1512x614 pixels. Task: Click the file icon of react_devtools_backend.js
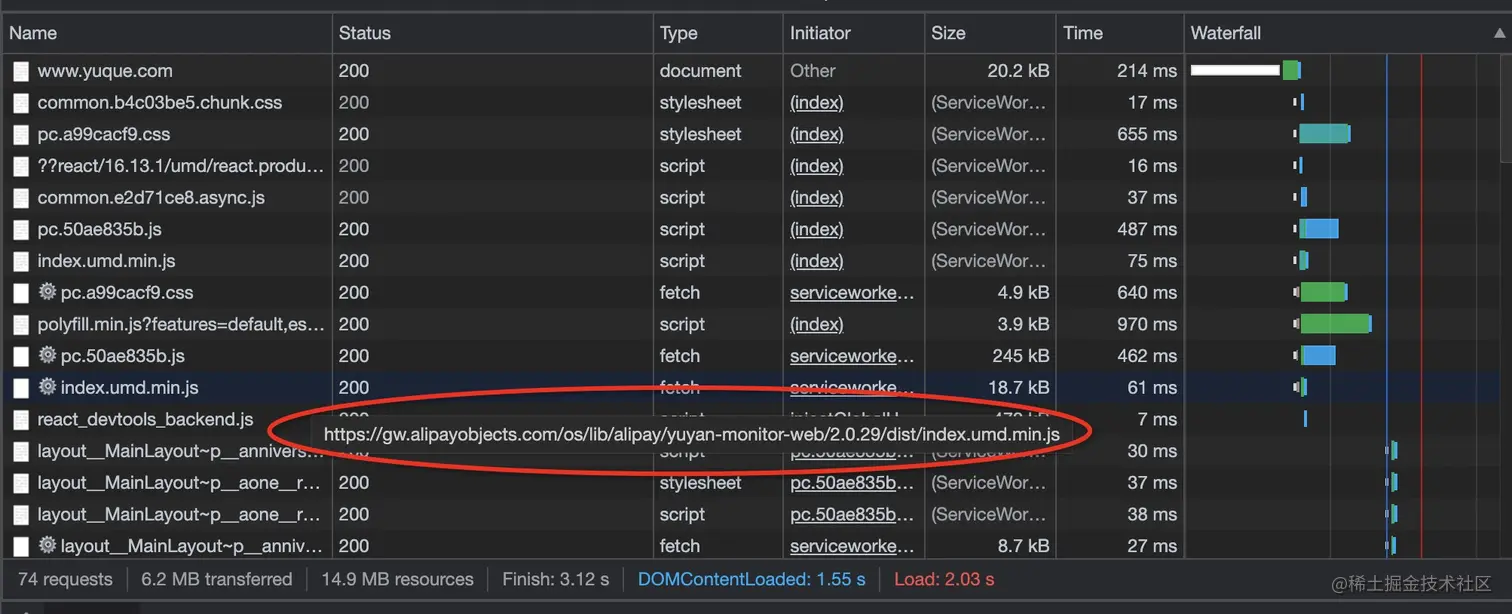(x=21, y=420)
